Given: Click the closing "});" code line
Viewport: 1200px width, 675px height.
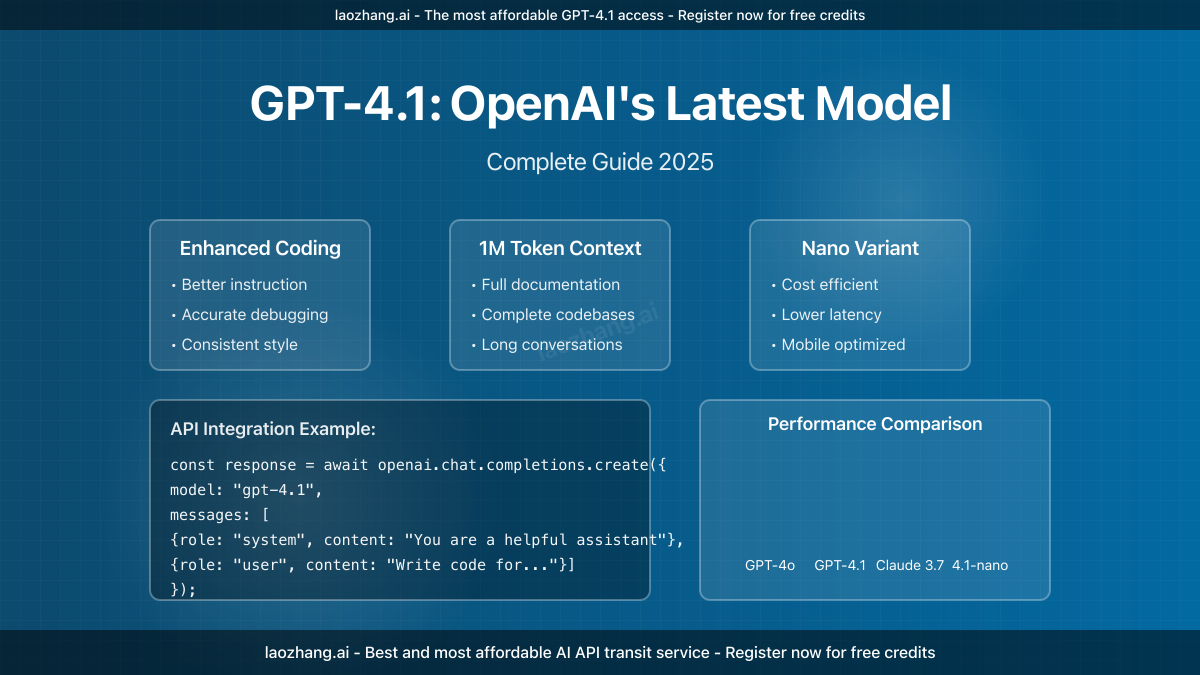Looking at the screenshot, I should (183, 590).
